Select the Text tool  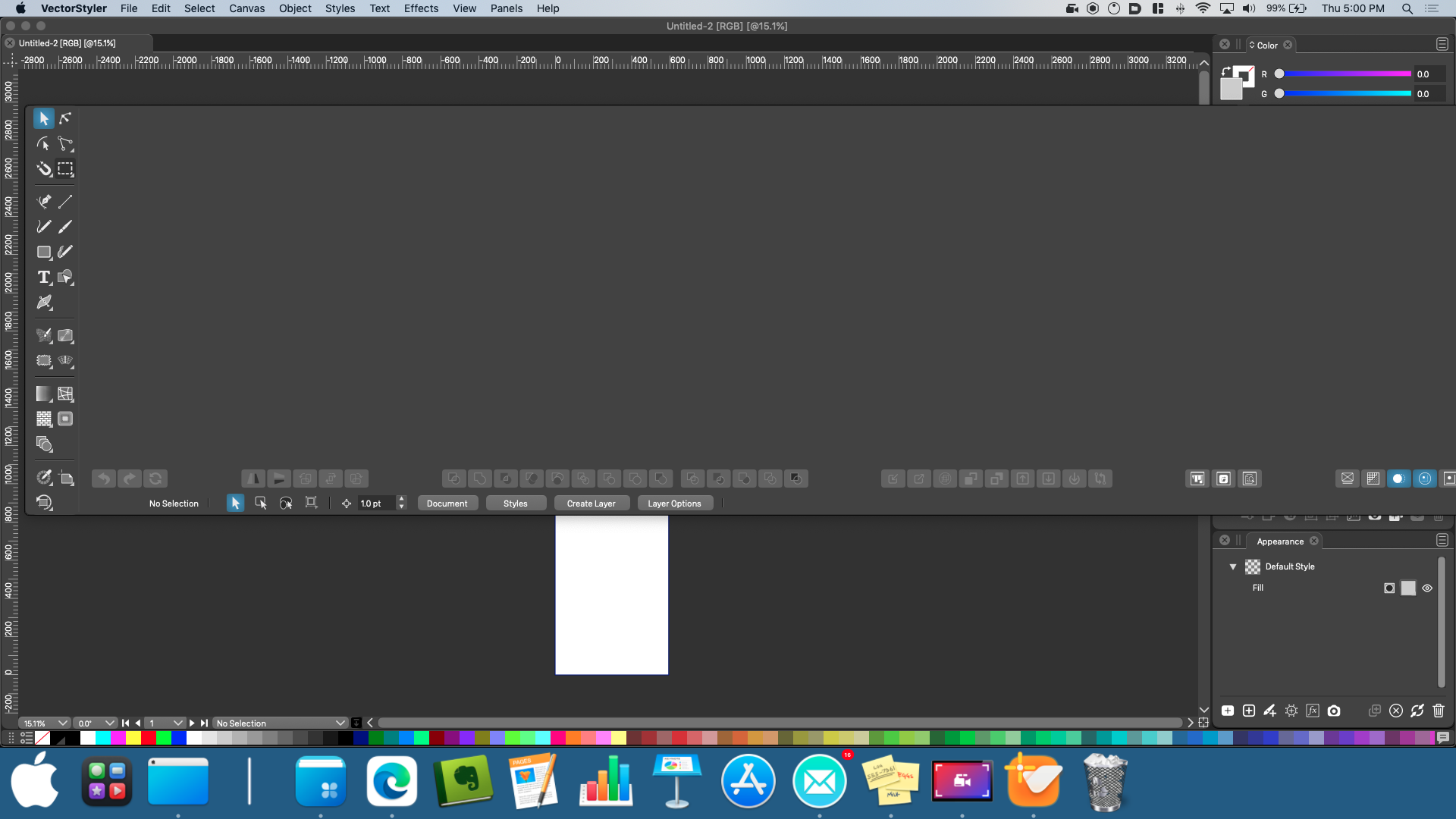coord(44,278)
